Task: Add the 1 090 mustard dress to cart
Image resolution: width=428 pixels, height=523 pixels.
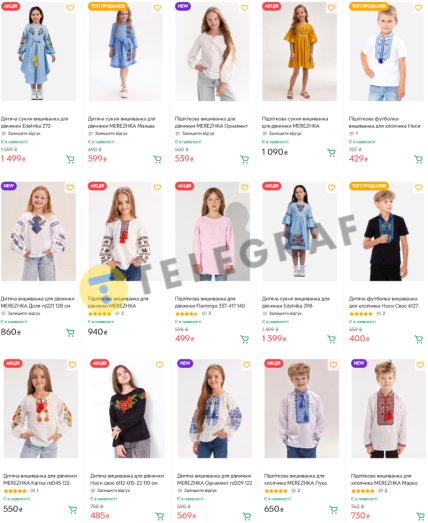Action: (331, 153)
